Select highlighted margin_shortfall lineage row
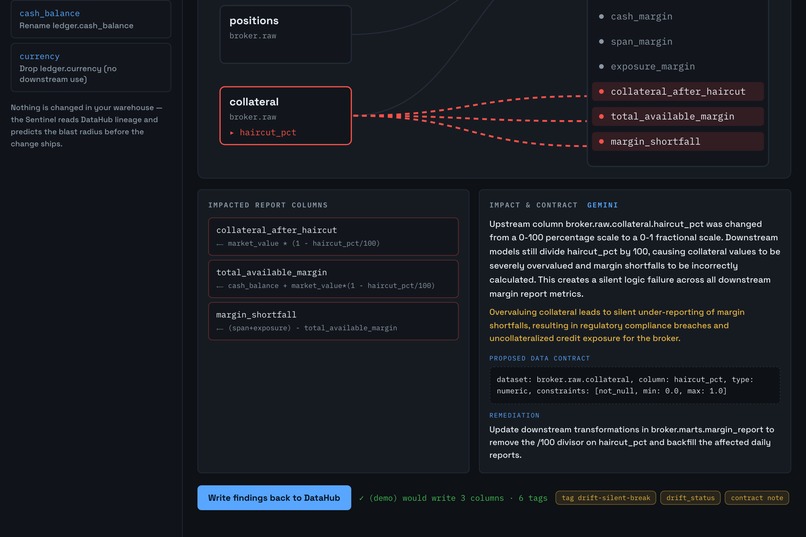Viewport: 806px width, 537px height. (x=677, y=141)
